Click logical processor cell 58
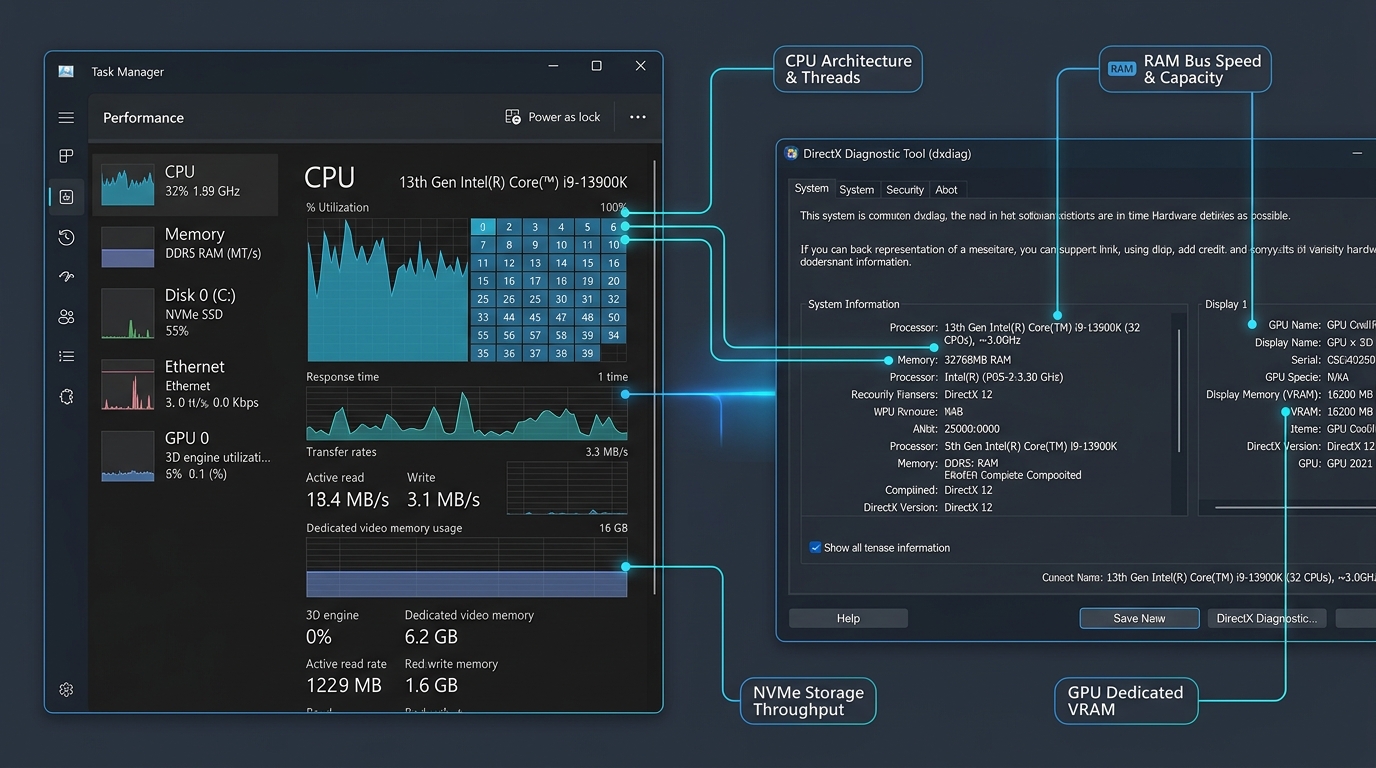1376x768 pixels. (561, 335)
